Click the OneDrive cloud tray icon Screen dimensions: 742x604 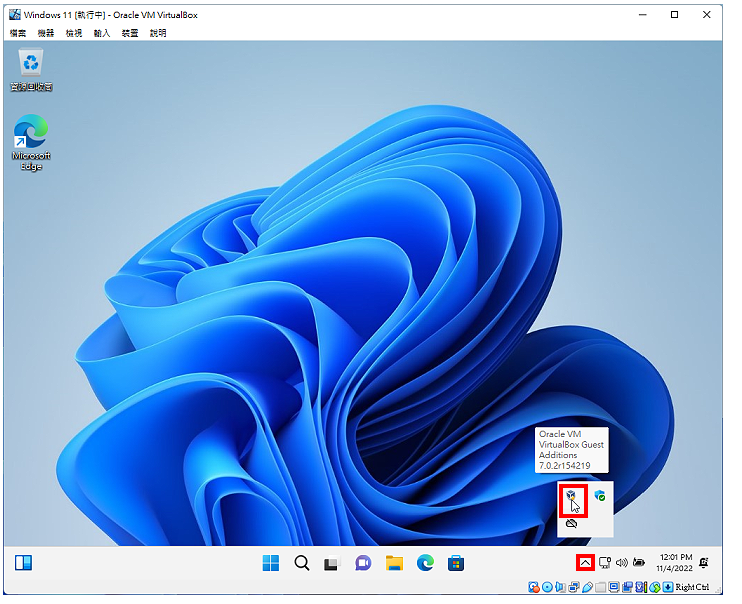[572, 524]
